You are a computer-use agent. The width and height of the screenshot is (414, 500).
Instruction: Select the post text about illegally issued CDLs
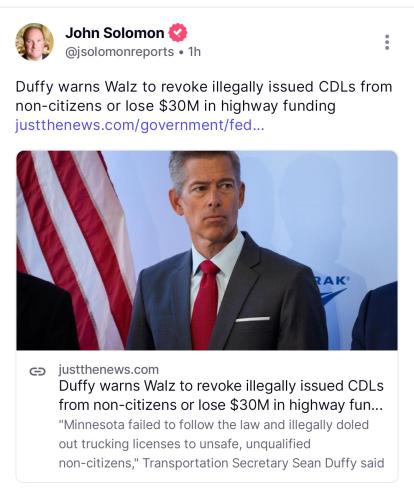point(204,96)
